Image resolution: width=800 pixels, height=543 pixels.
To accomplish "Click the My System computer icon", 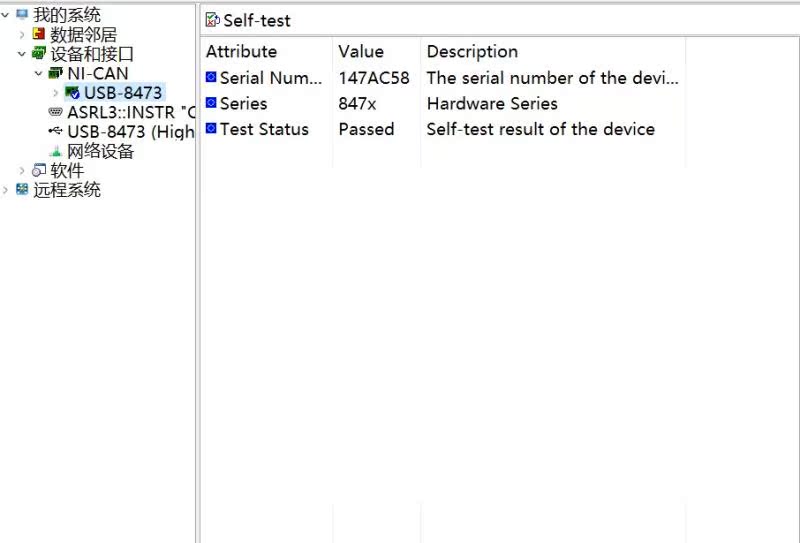I will tap(22, 14).
